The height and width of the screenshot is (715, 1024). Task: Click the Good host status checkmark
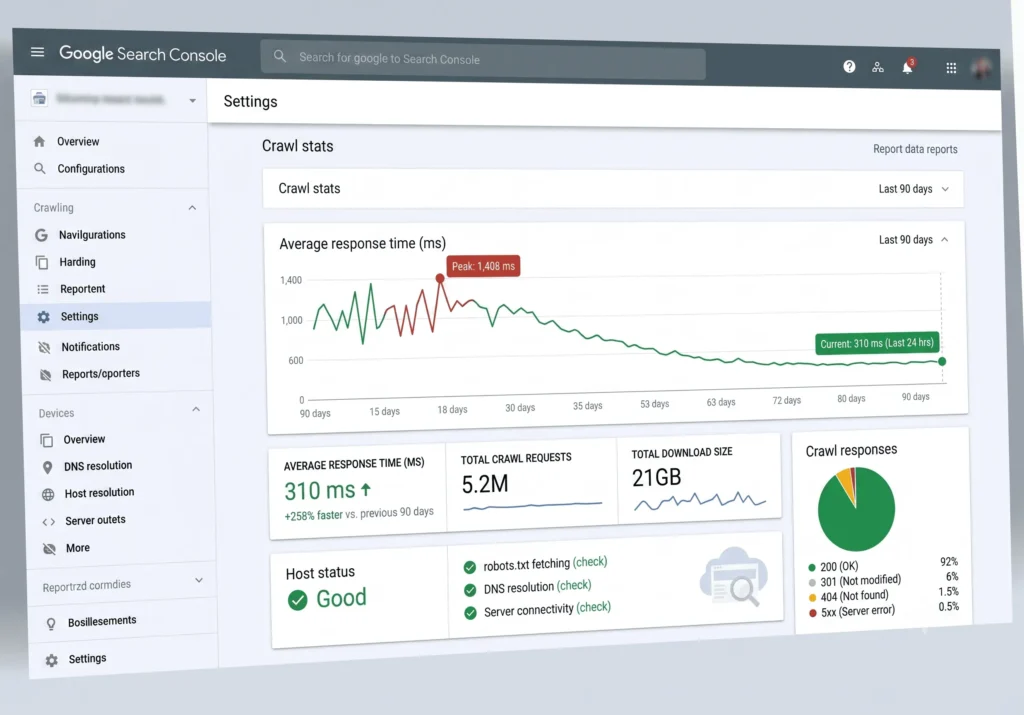(x=297, y=599)
